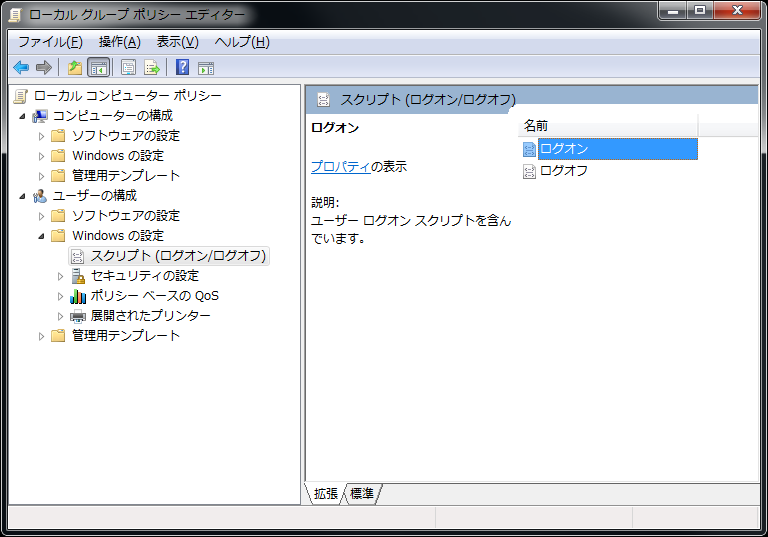Expand ソフトウェアの設定 under ユーザーの構成
Image resolution: width=768 pixels, height=537 pixels.
(41, 216)
